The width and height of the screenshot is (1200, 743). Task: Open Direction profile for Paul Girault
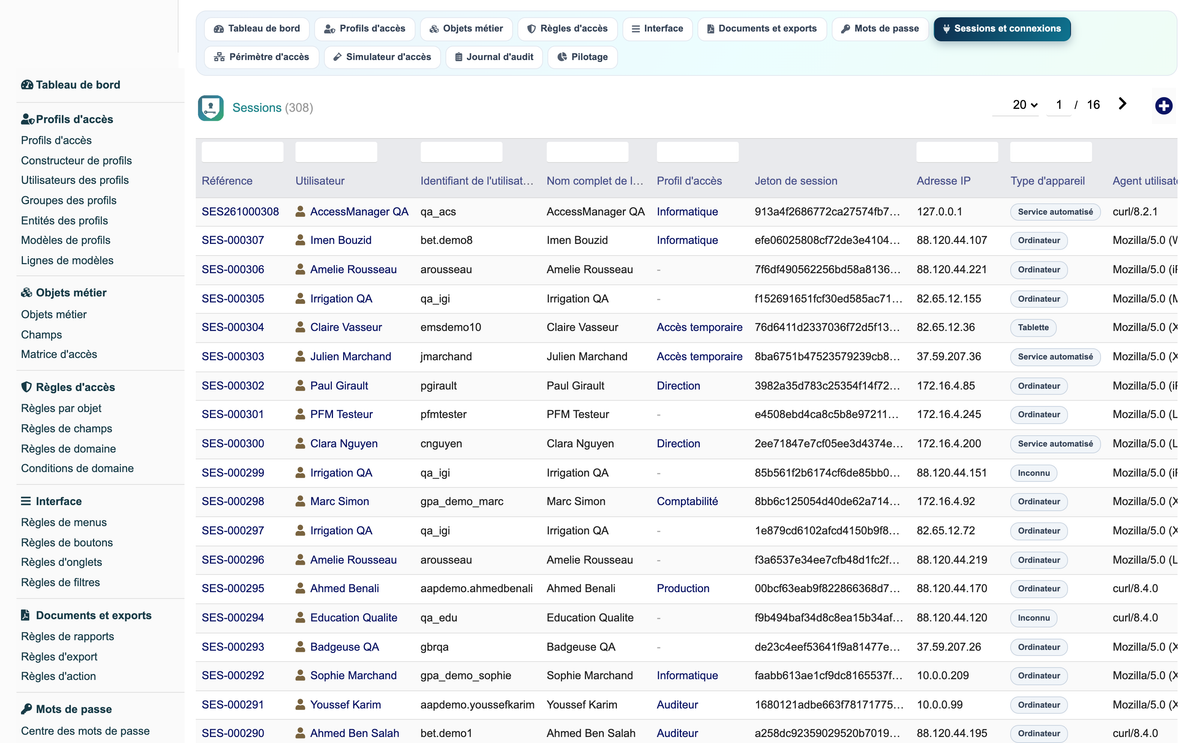(x=678, y=385)
